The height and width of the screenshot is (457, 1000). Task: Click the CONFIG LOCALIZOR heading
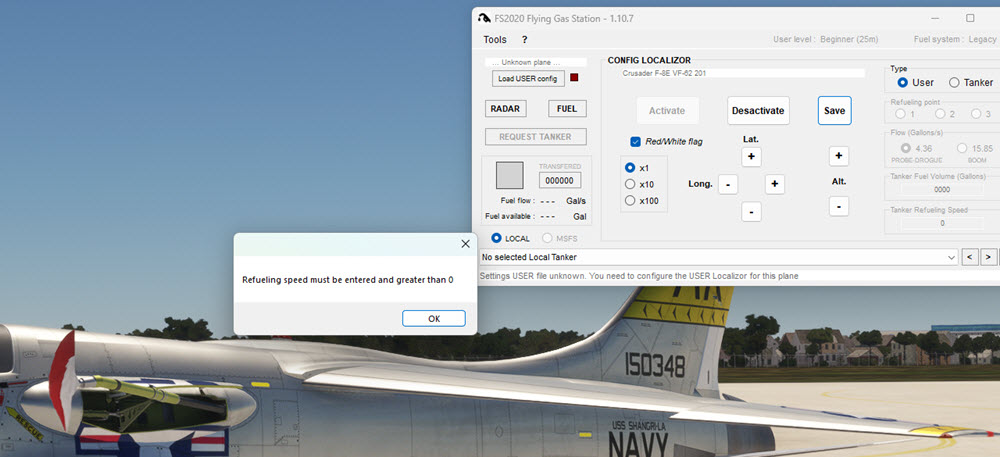tap(649, 61)
